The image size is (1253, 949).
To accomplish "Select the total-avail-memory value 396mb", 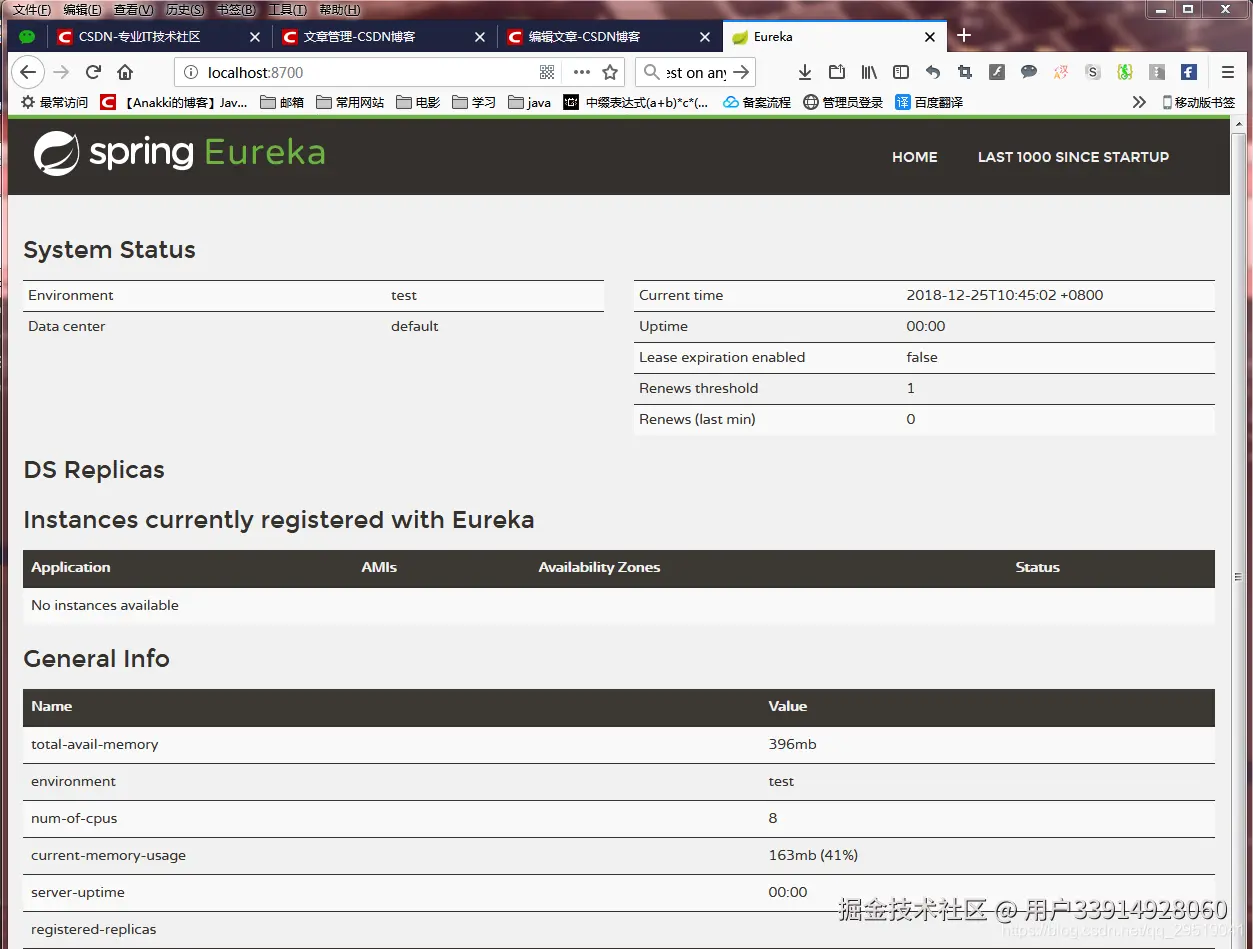I will 792,744.
